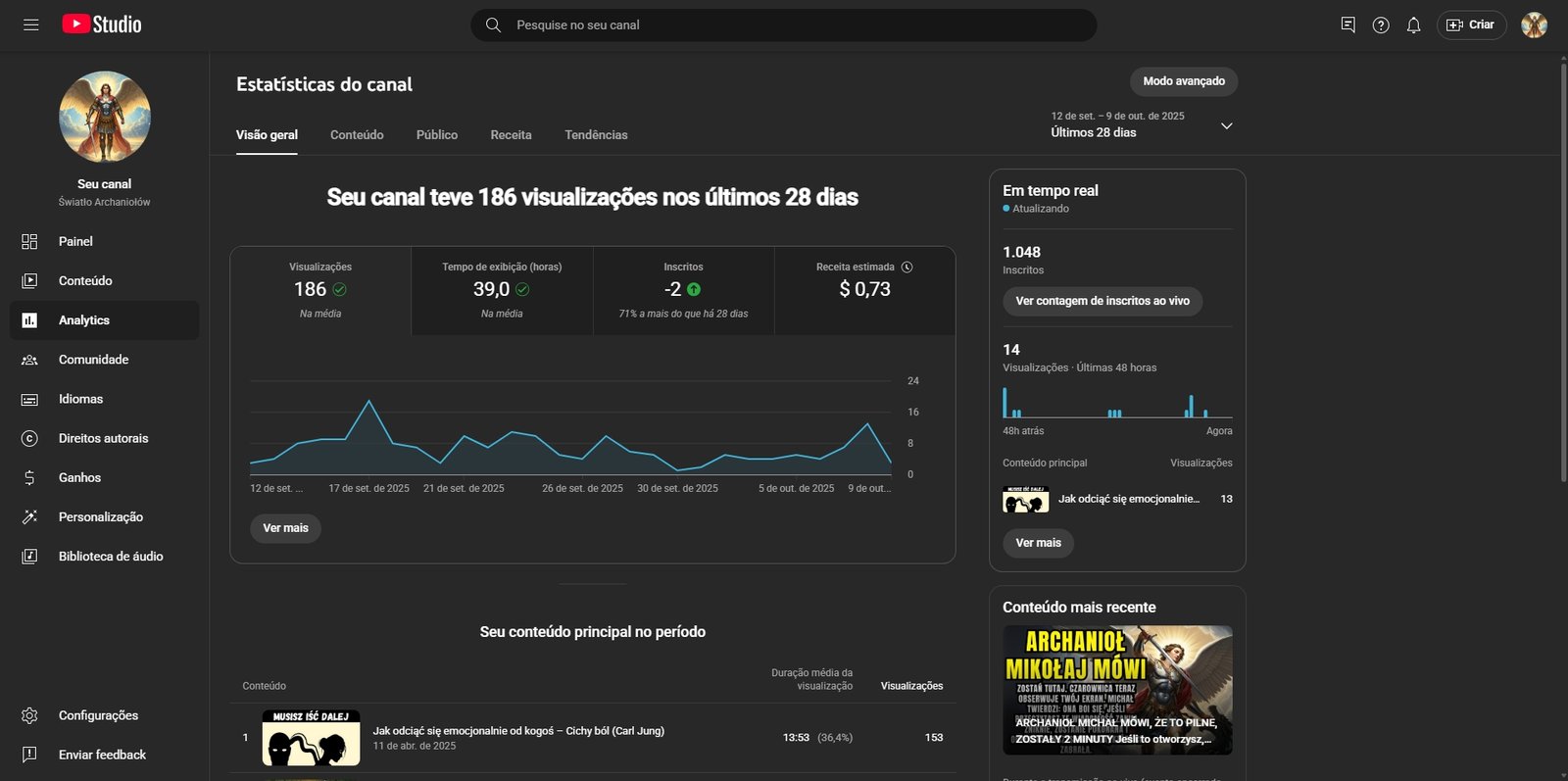Open the hamburger navigation menu

tap(31, 24)
